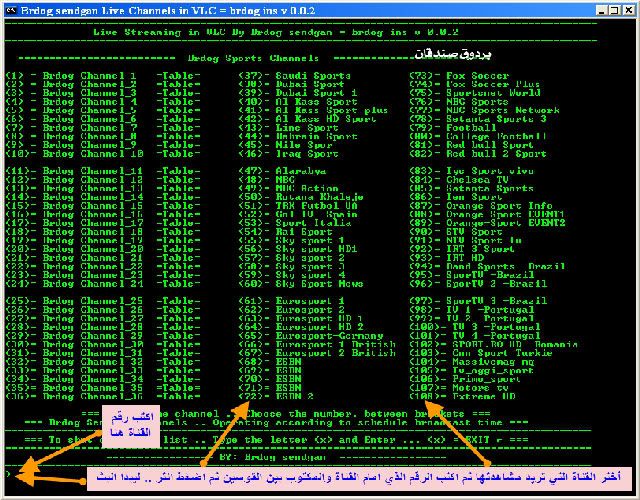Click the "(107)- Motors tv" row
The height and width of the screenshot is (500, 640).
point(459,388)
